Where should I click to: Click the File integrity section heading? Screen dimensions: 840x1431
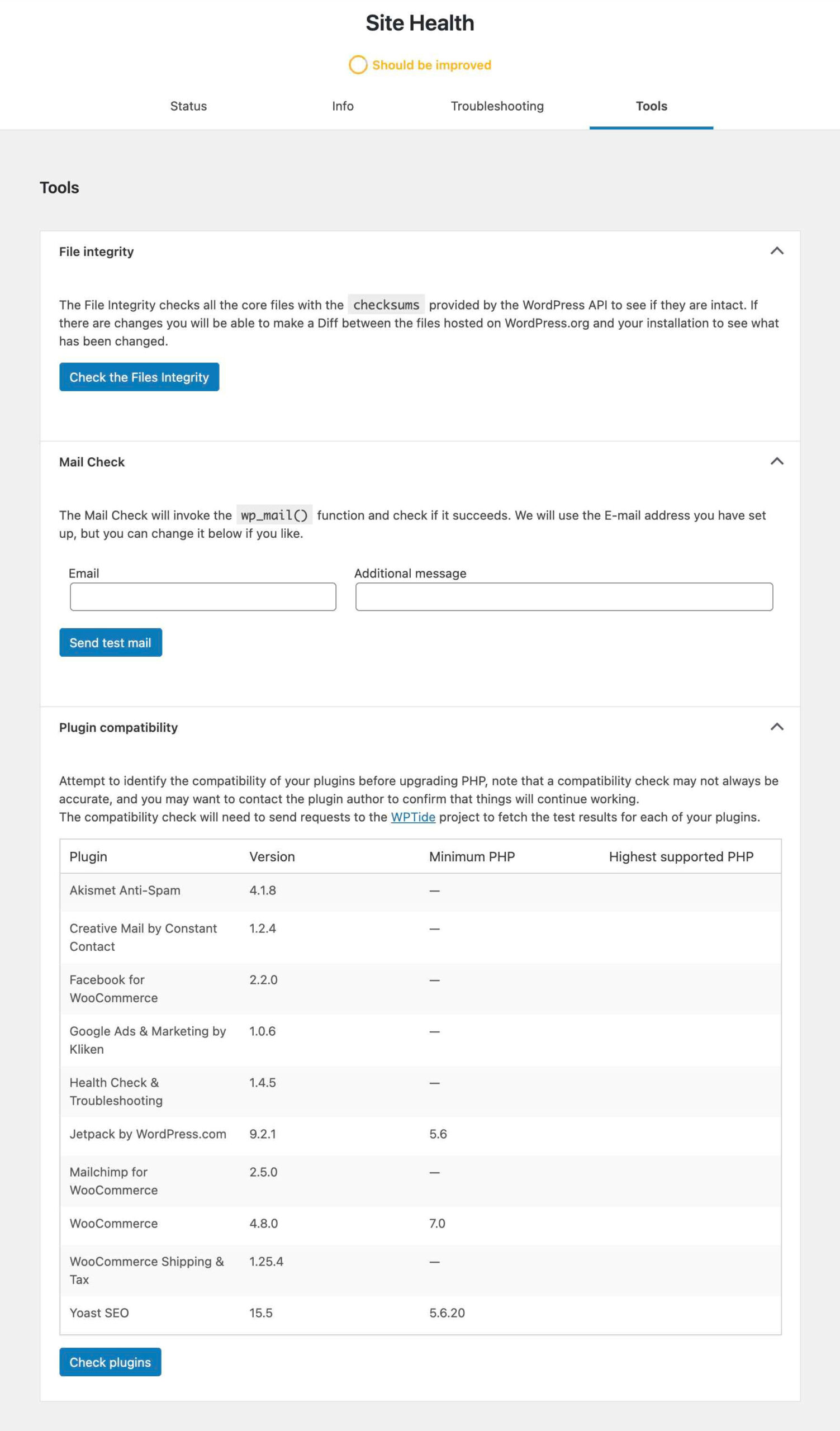coord(97,252)
